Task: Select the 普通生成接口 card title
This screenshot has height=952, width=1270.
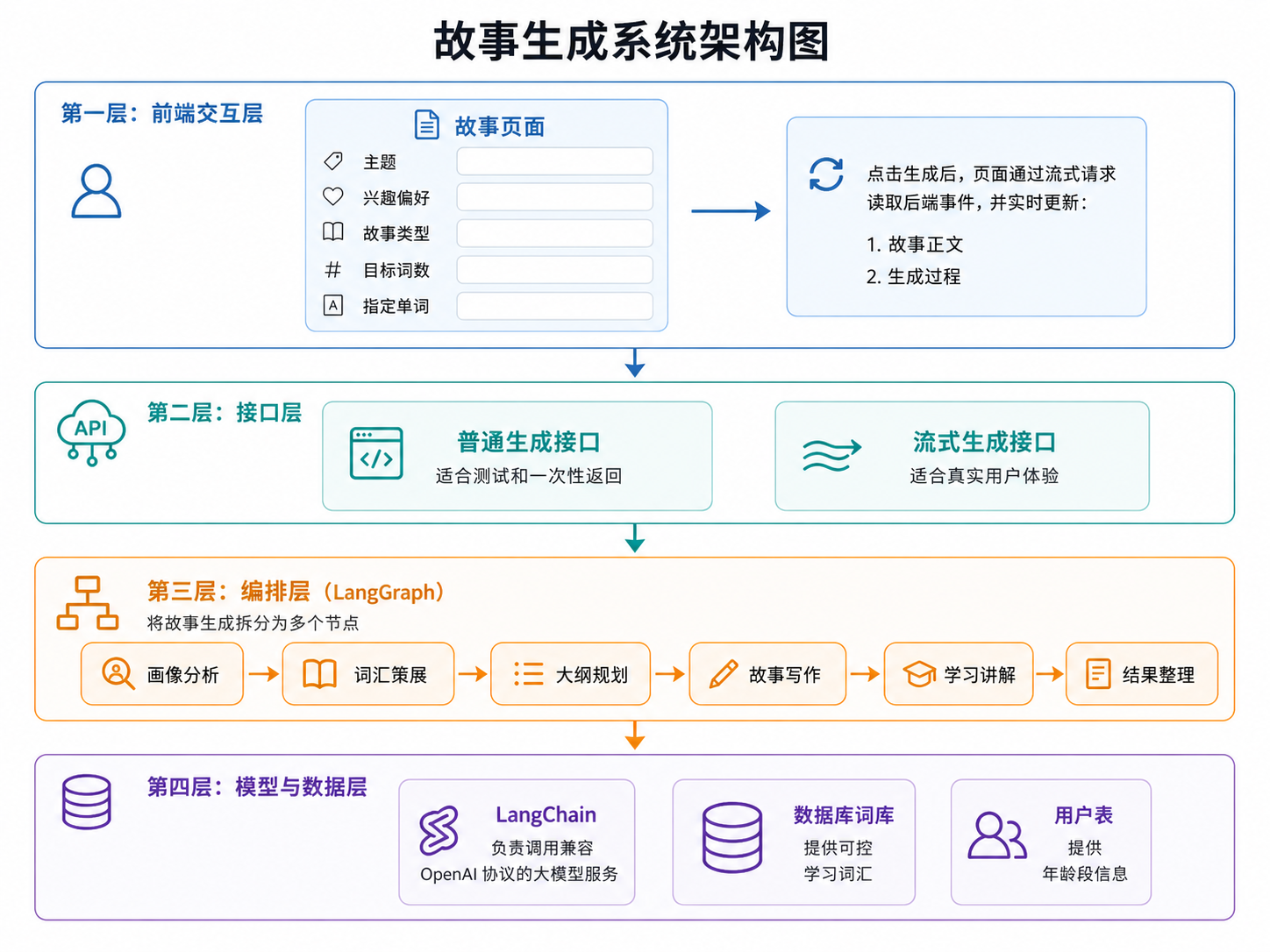Action: coord(529,442)
